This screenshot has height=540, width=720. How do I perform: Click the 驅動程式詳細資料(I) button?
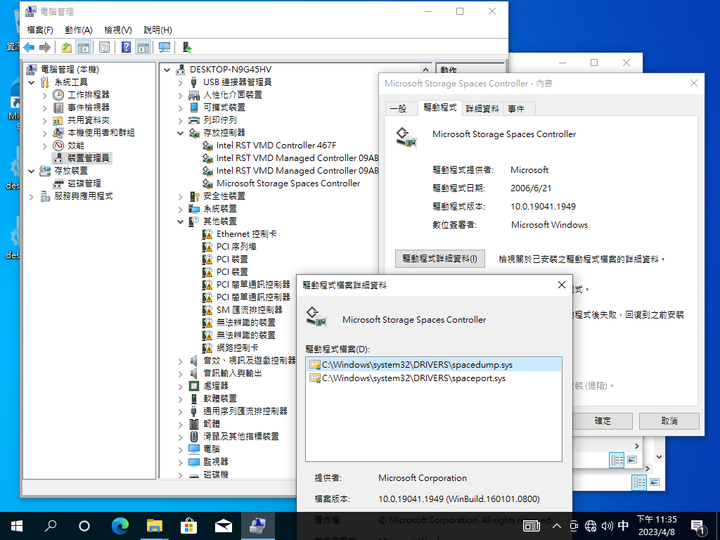pos(439,259)
